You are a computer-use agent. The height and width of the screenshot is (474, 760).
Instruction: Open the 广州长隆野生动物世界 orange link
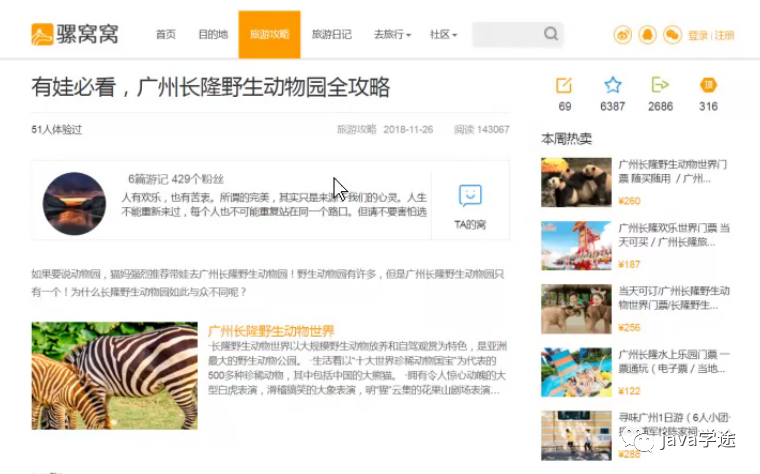click(271, 331)
